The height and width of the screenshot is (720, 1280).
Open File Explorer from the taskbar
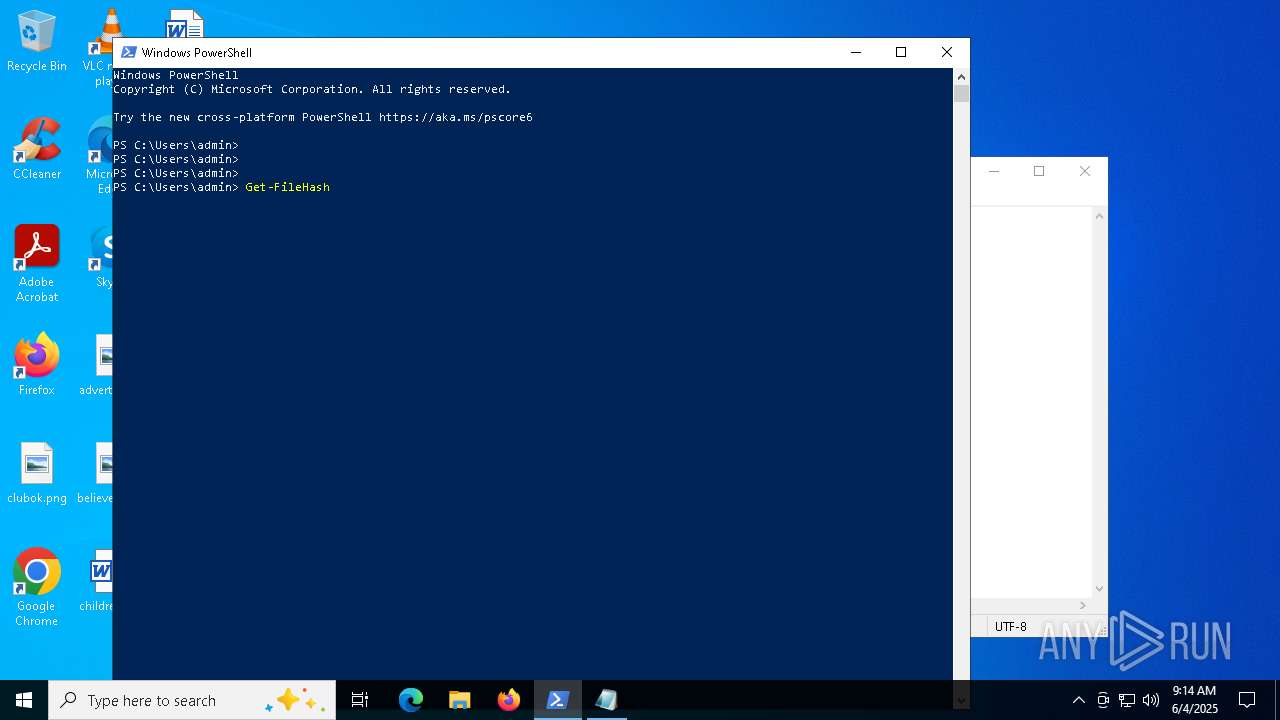[x=460, y=700]
